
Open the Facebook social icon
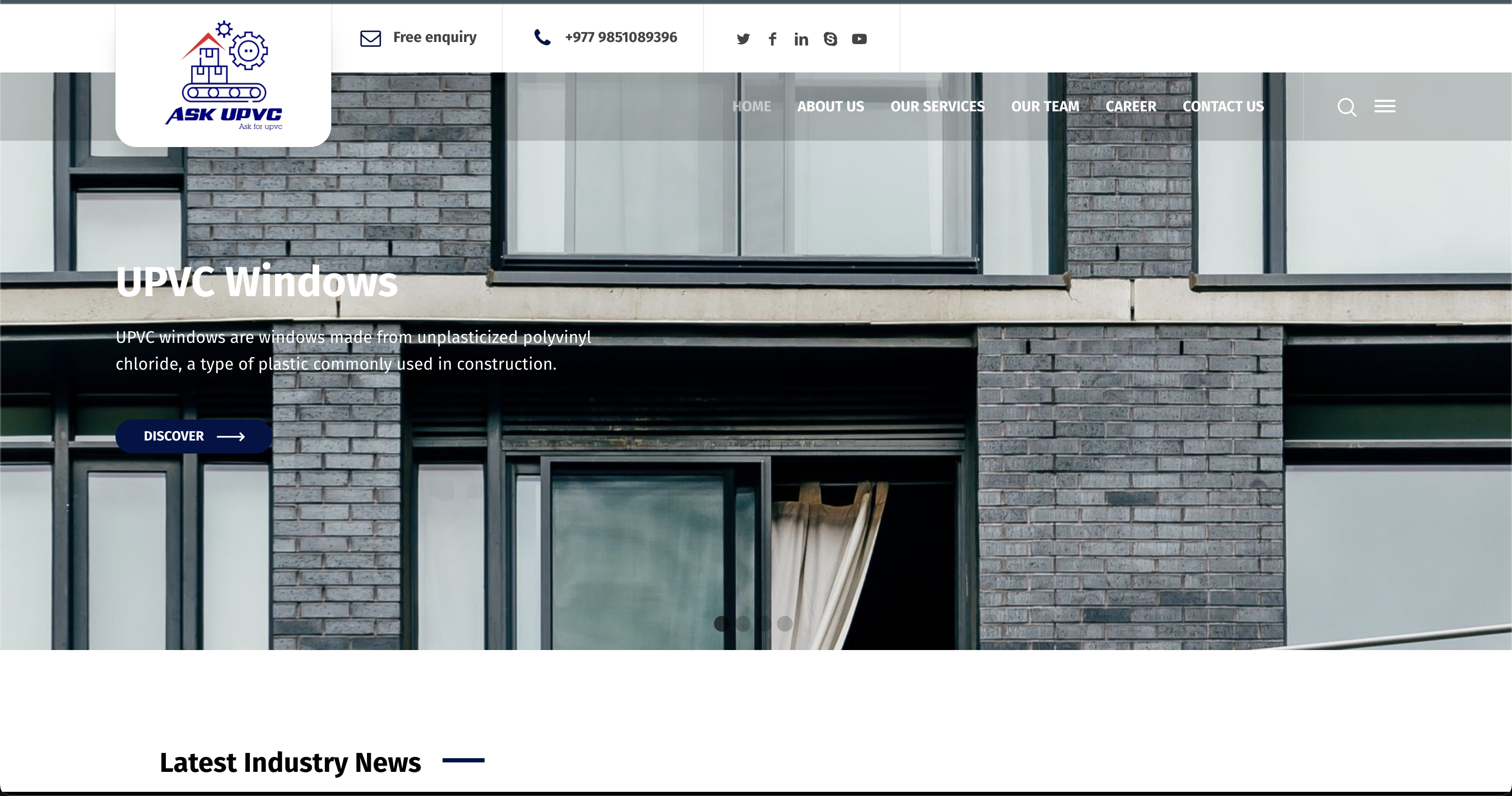[x=772, y=38]
